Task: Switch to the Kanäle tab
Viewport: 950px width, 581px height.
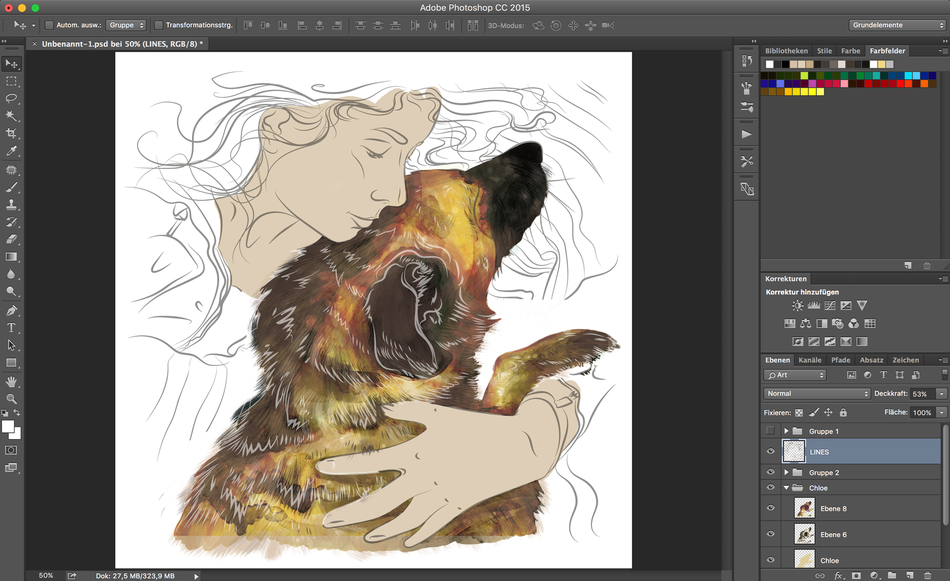Action: [809, 360]
